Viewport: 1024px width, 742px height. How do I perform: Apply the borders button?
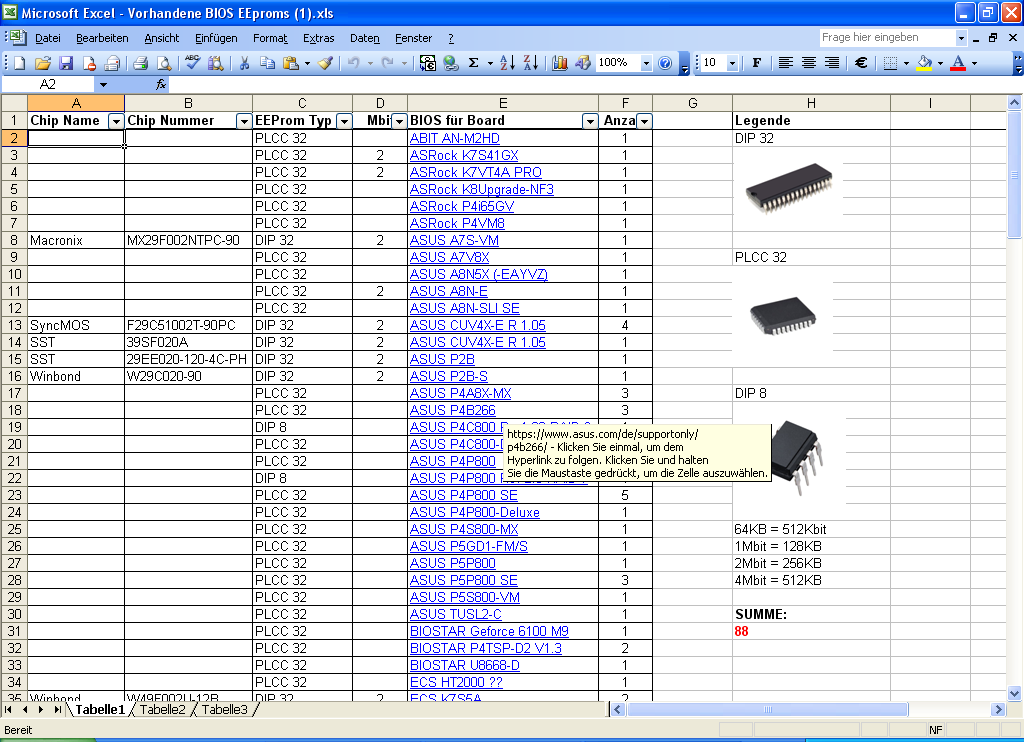pos(889,63)
